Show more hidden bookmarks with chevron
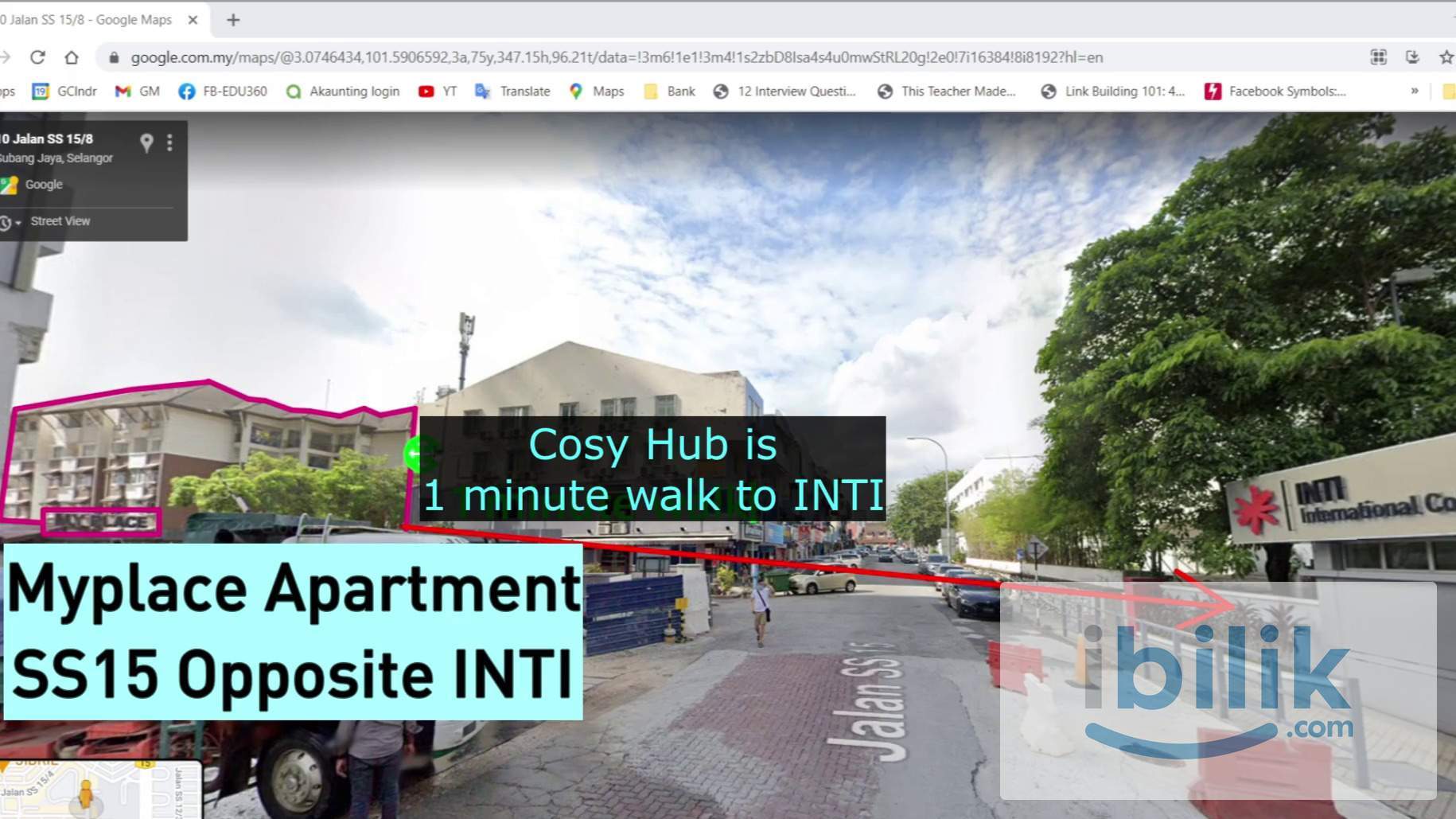The height and width of the screenshot is (819, 1456). (x=1415, y=91)
